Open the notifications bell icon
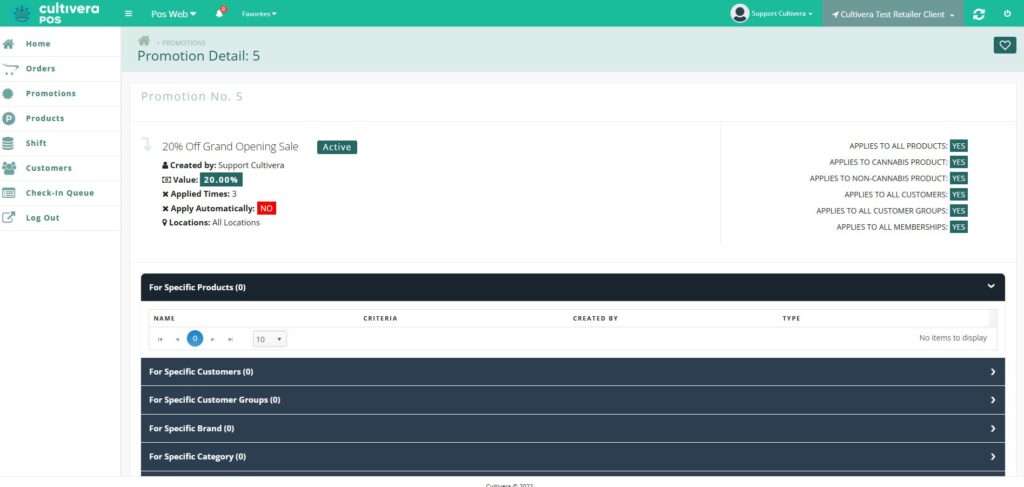Screen dimensions: 1024x487 (x=219, y=14)
